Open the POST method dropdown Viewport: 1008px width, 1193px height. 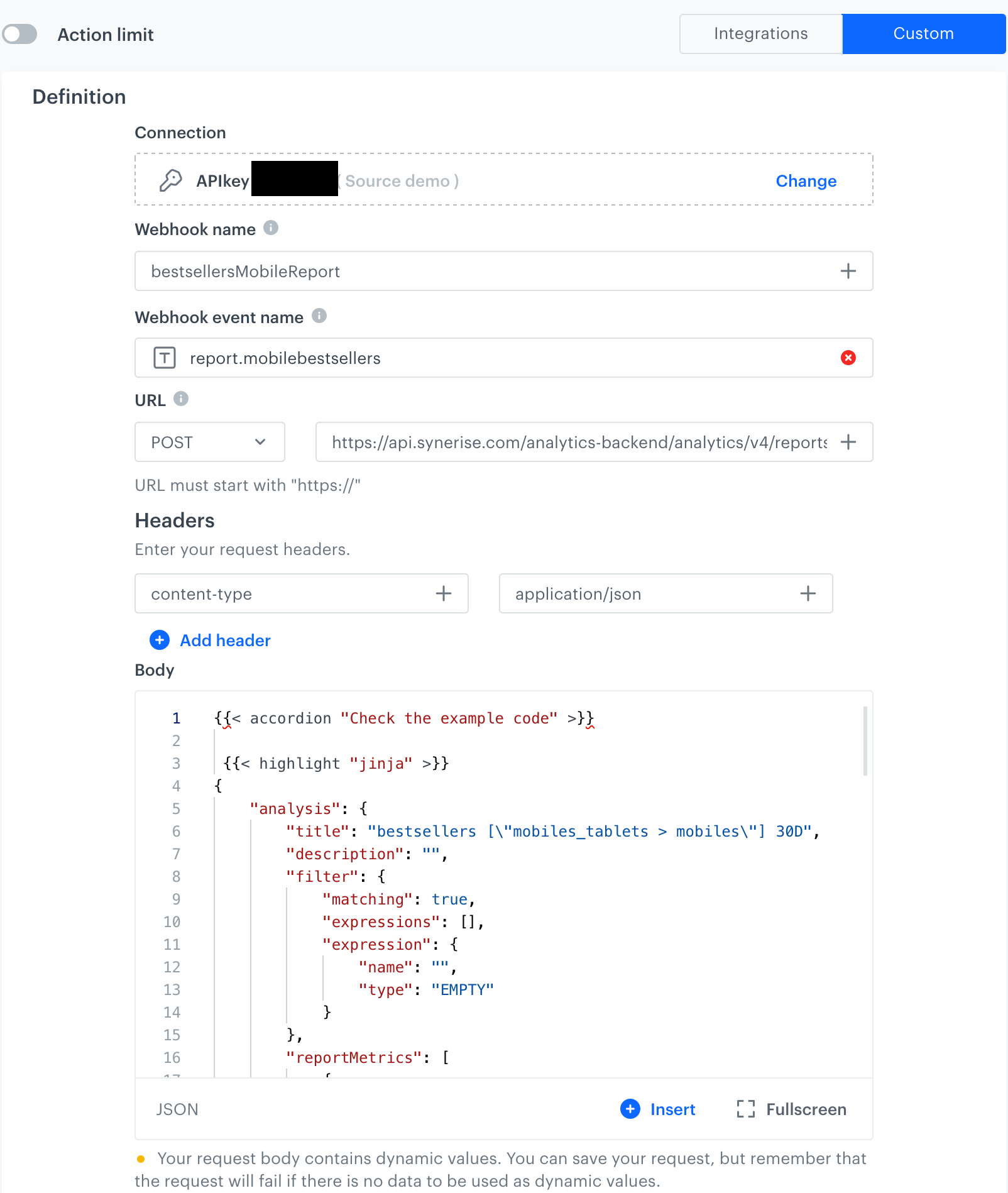coord(209,442)
